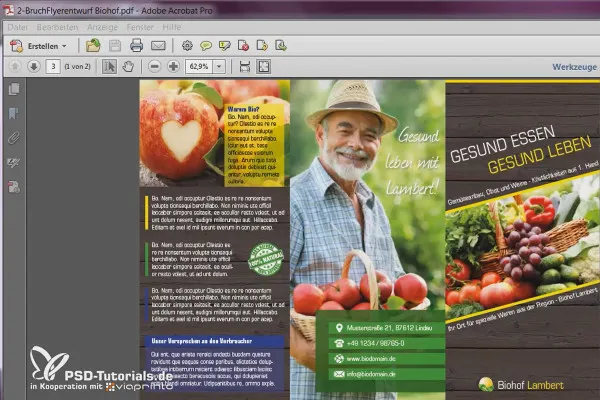600x400 pixels.
Task: Click the extract page icon
Action: tap(281, 46)
